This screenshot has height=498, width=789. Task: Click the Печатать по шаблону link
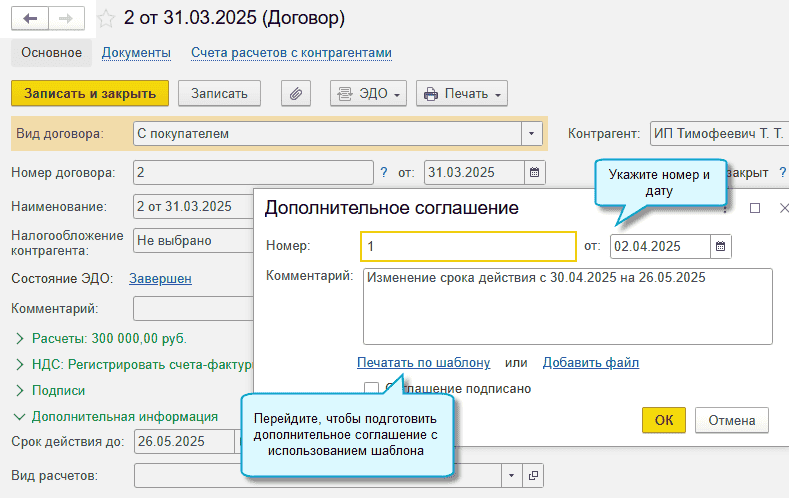(424, 362)
